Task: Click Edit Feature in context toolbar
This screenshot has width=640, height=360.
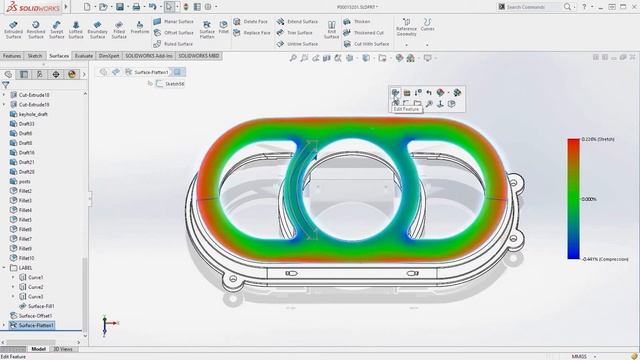Action: pyautogui.click(x=395, y=93)
